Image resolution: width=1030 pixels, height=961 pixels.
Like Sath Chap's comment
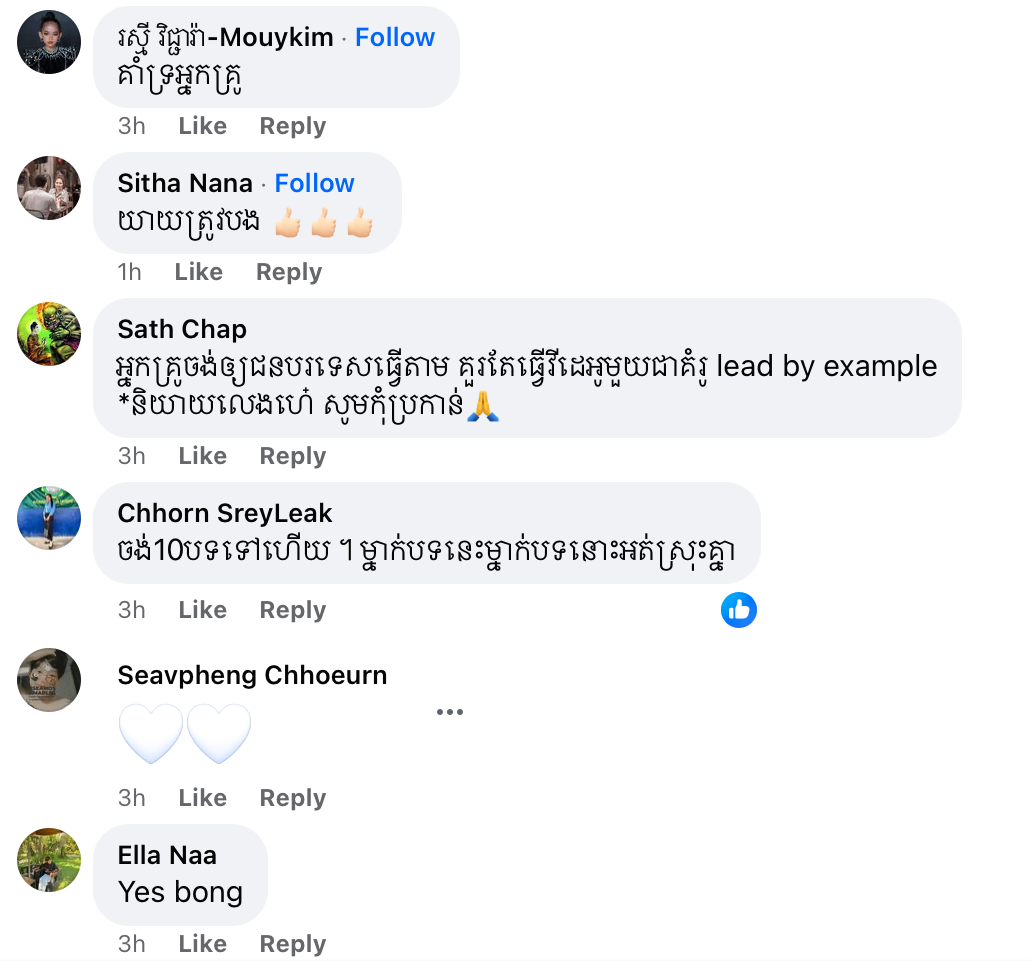tap(202, 456)
